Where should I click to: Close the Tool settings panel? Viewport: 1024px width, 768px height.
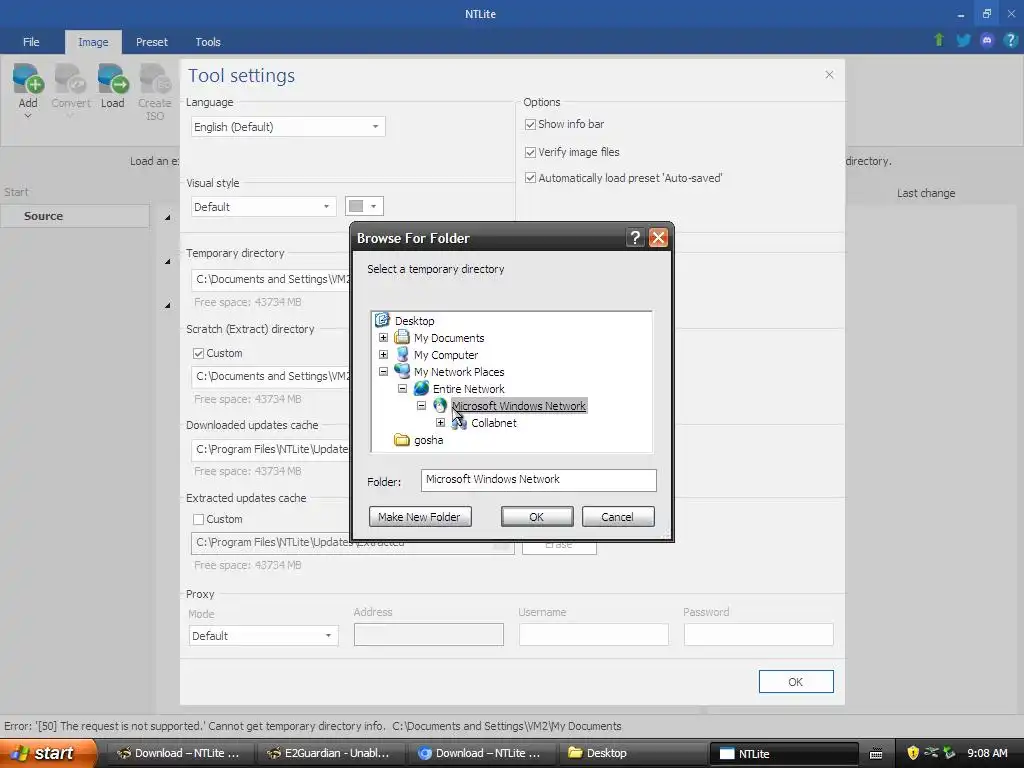pyautogui.click(x=829, y=74)
